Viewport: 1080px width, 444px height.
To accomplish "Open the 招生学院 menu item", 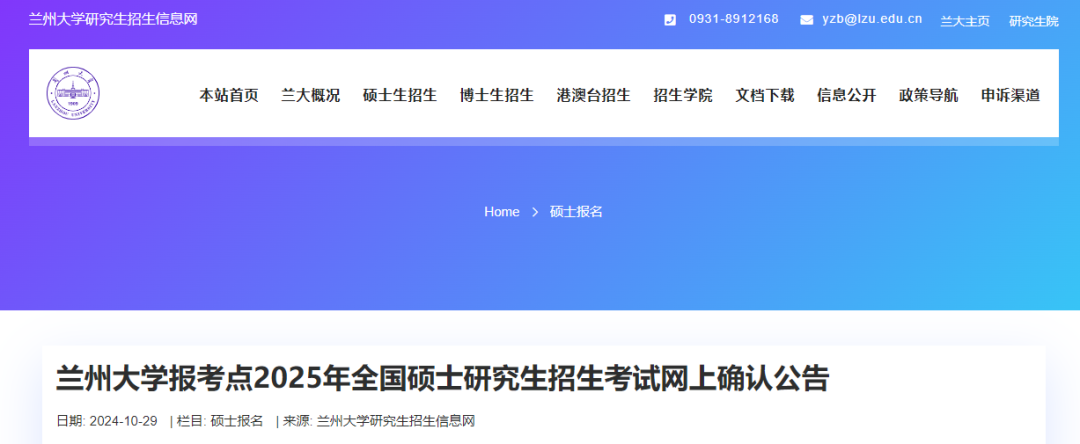I will tap(683, 96).
